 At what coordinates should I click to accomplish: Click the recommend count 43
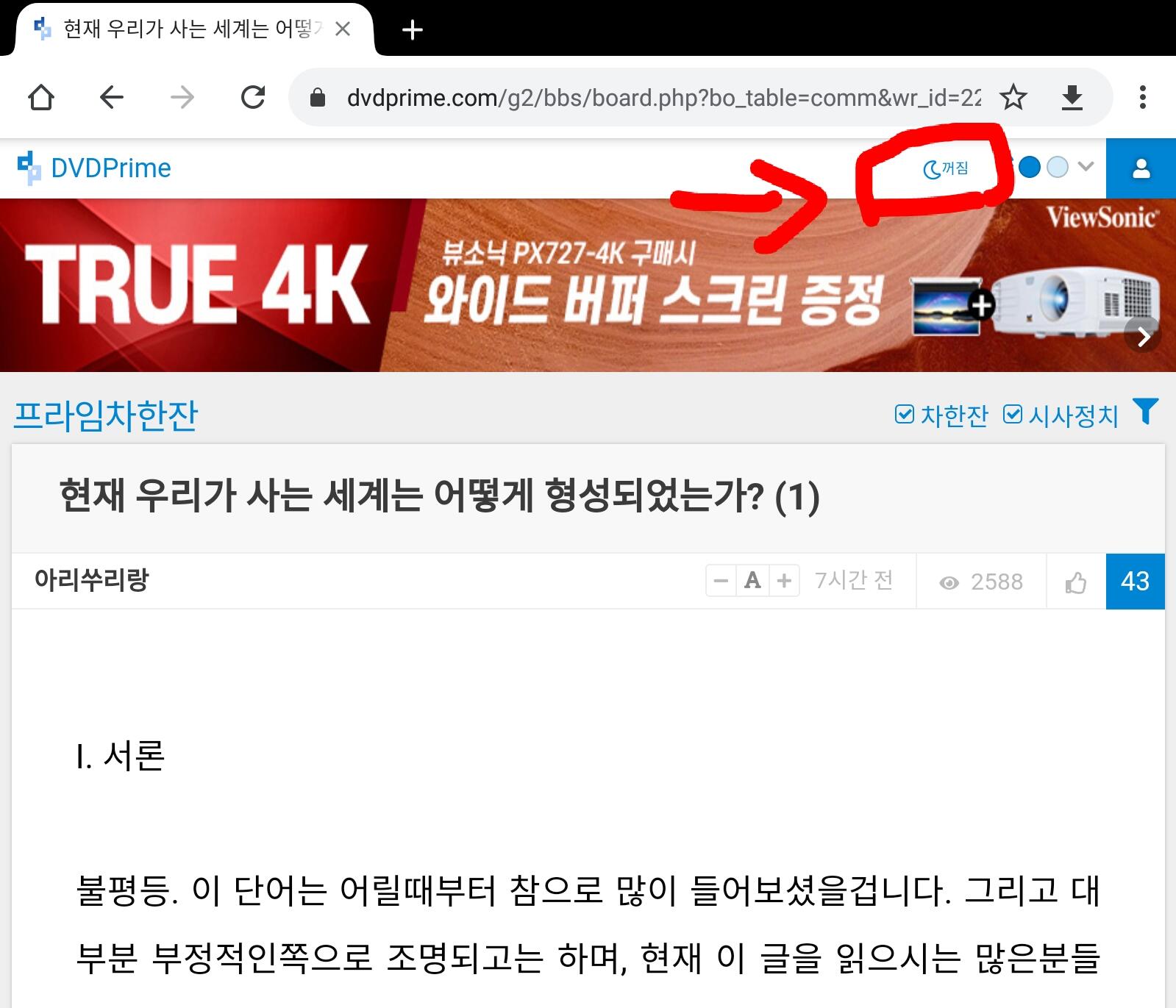click(x=1135, y=582)
